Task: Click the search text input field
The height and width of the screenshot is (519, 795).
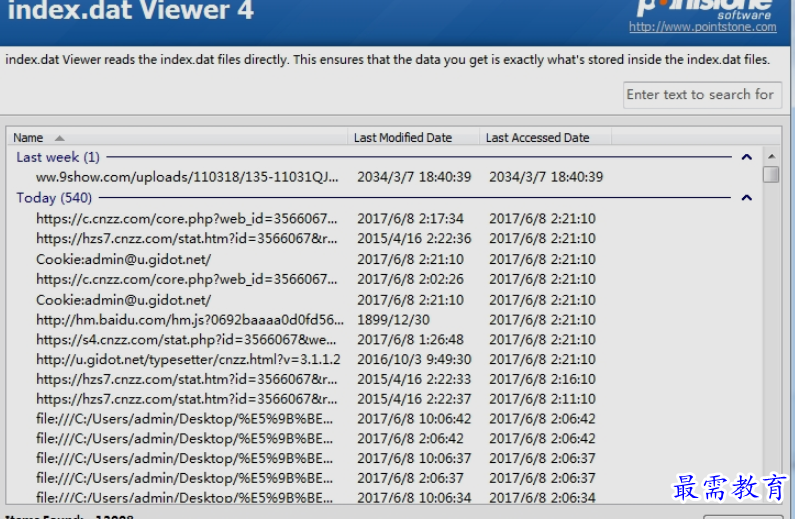Action: click(702, 95)
